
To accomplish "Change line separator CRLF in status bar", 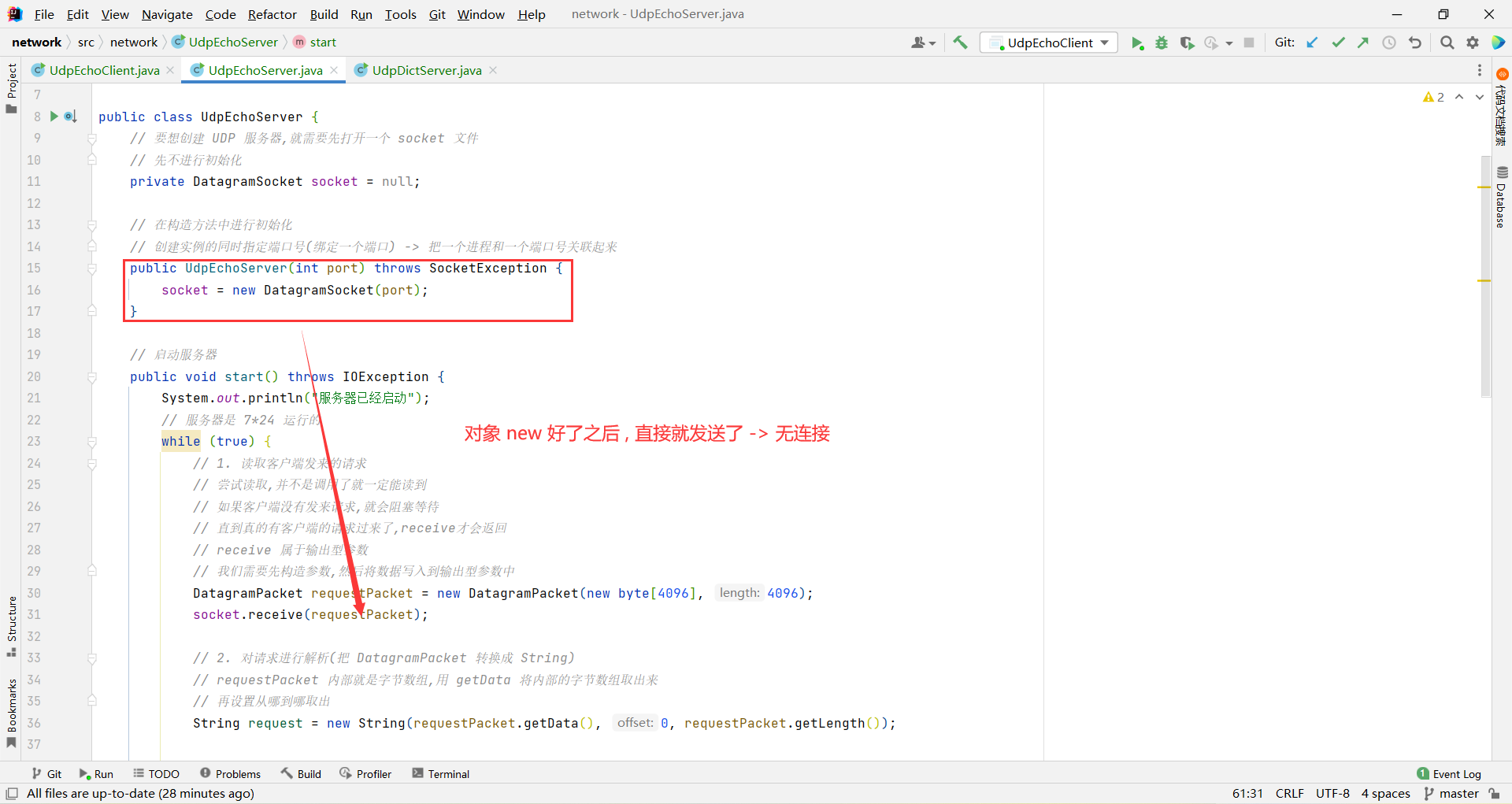I will 1289,794.
